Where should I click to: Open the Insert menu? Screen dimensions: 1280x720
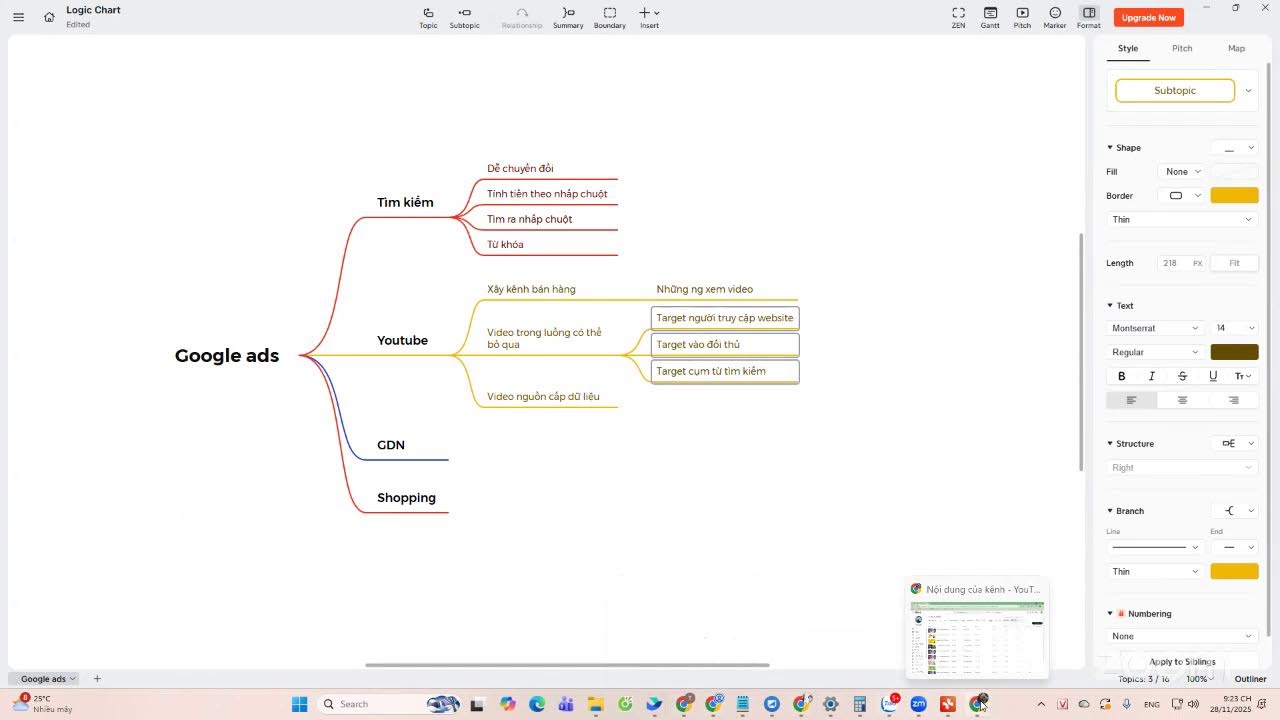649,17
